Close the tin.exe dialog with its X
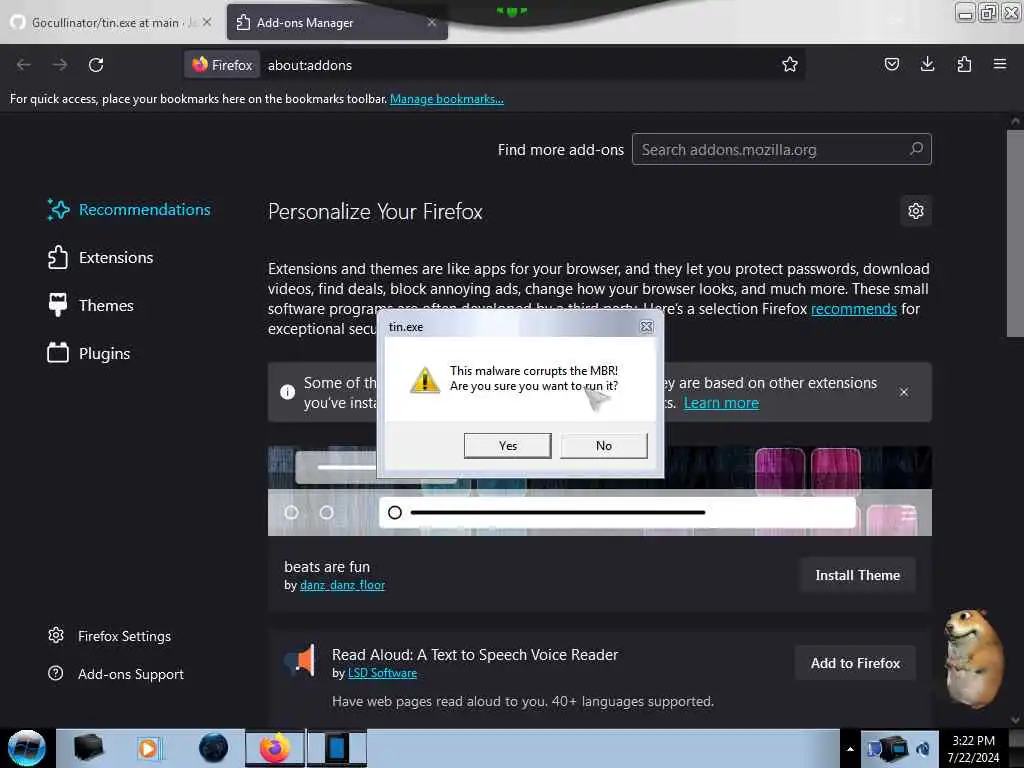The height and width of the screenshot is (768, 1024). coord(646,327)
